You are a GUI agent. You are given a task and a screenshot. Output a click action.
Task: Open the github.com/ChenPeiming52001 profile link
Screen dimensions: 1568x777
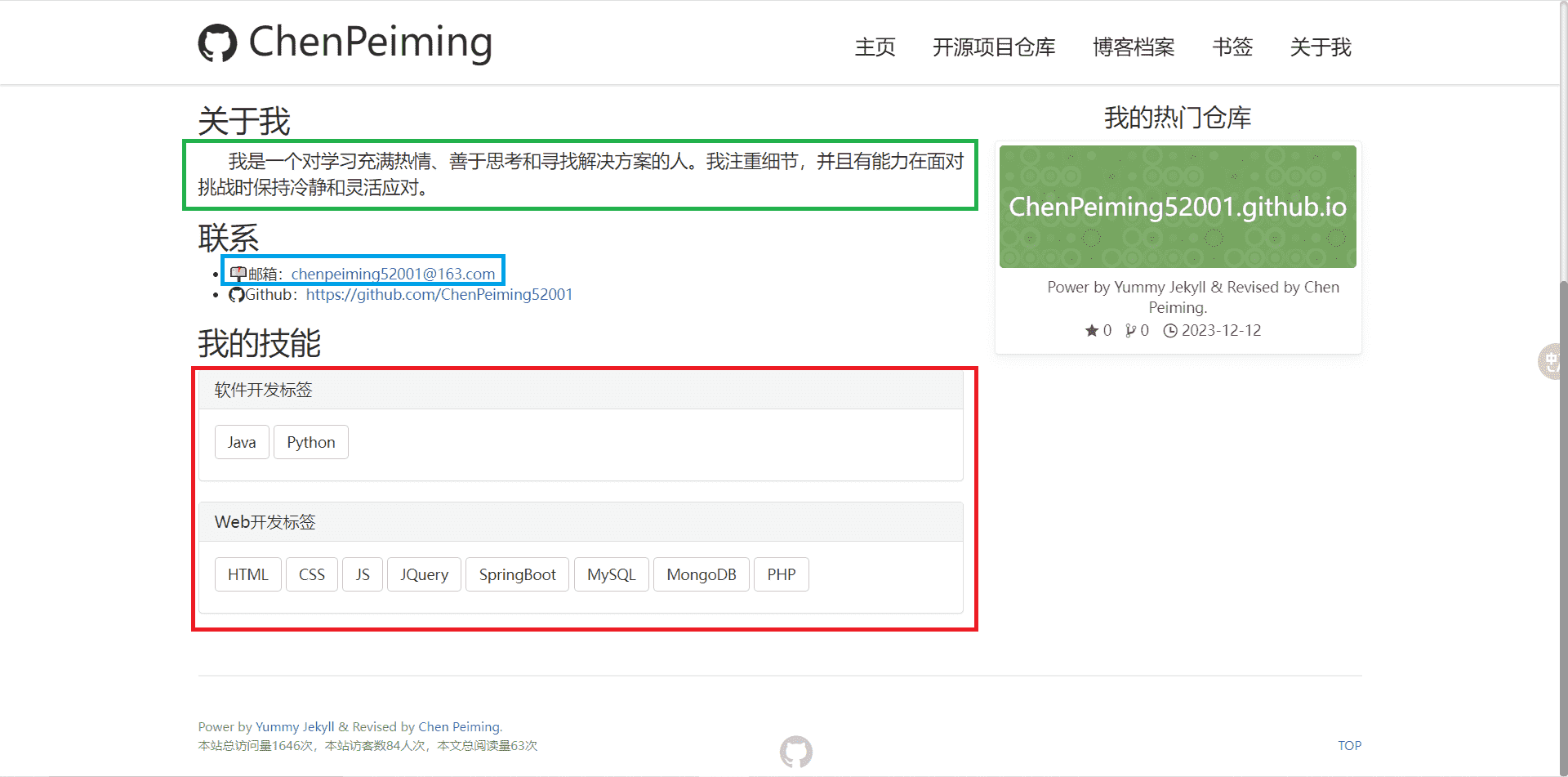click(x=439, y=294)
